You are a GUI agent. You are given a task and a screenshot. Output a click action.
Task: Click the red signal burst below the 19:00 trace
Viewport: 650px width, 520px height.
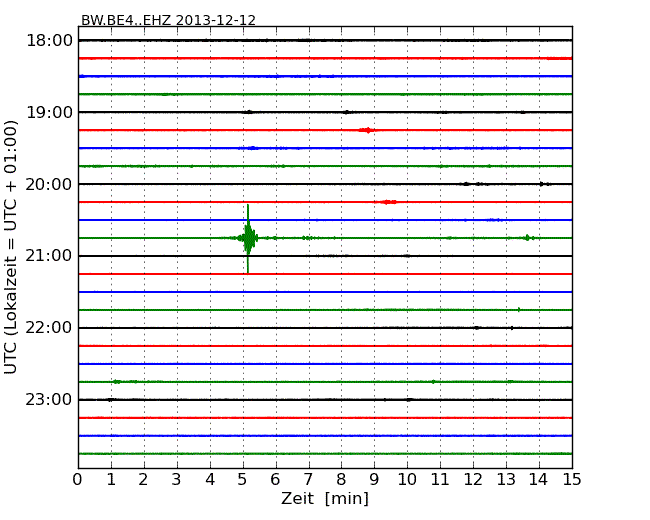click(x=367, y=130)
